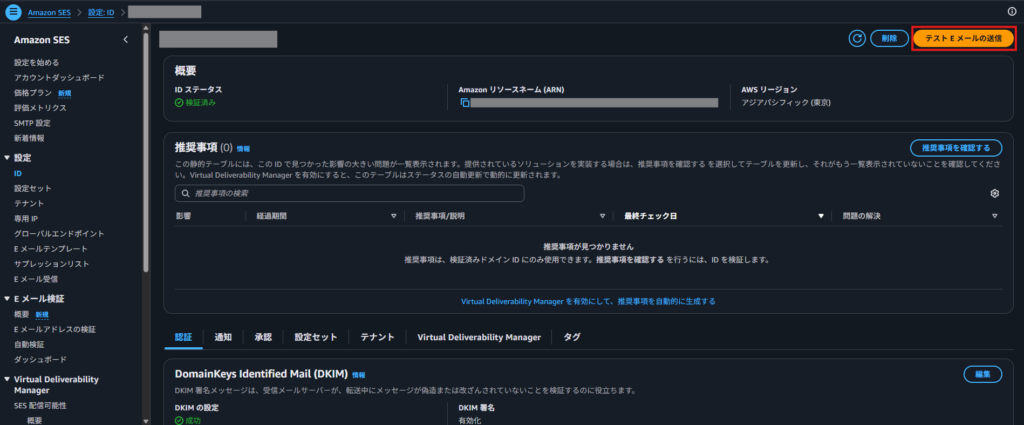Open 評価メトリクス in sidebar
The image size is (1024, 425).
tap(40, 108)
